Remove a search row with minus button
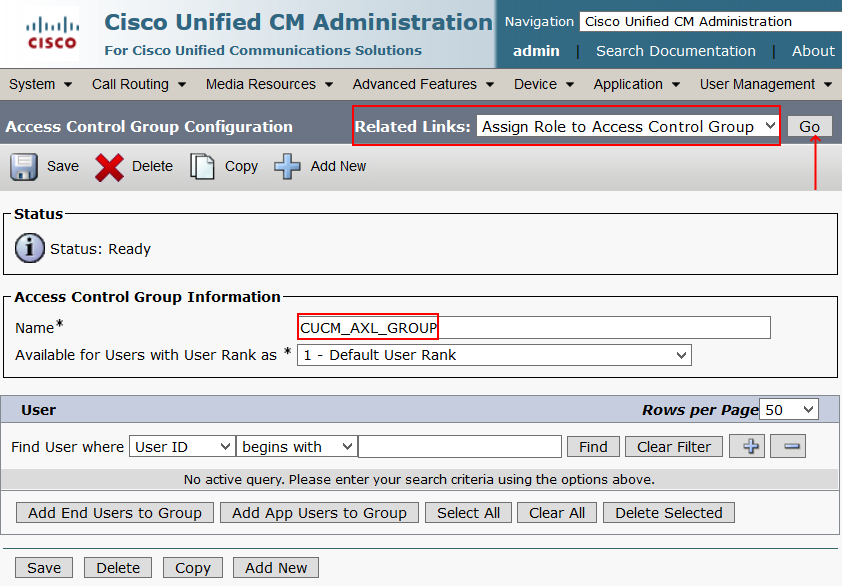The image size is (842, 586). 788,446
